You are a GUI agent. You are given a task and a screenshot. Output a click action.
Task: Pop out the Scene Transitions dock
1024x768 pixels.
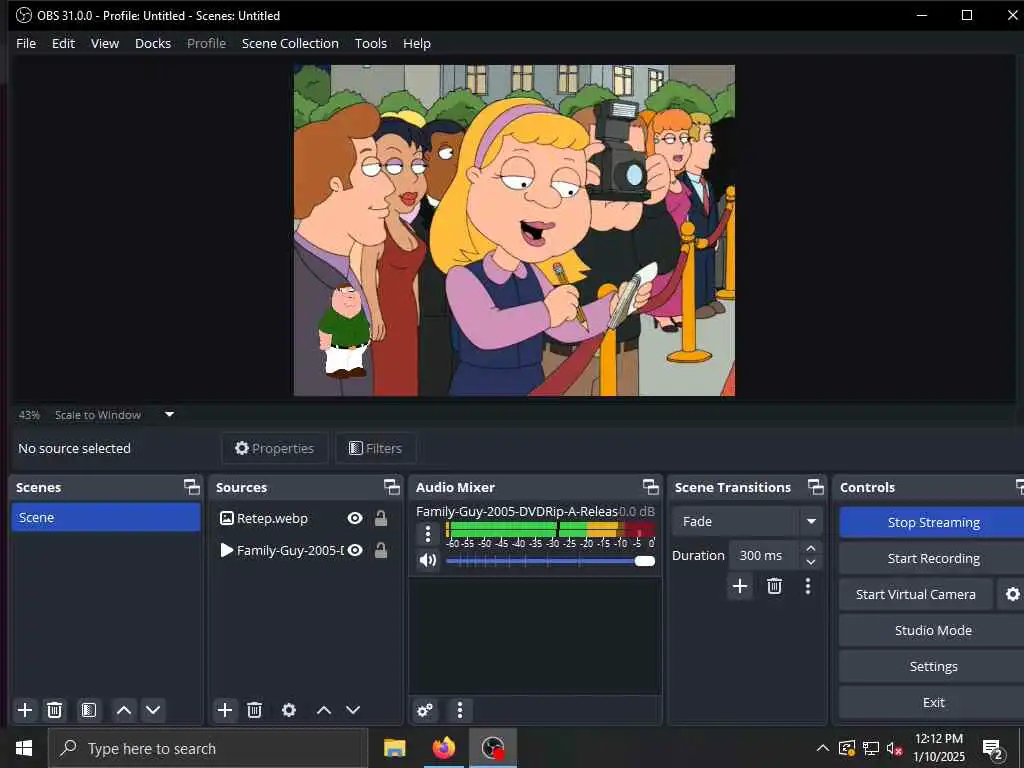pos(816,487)
